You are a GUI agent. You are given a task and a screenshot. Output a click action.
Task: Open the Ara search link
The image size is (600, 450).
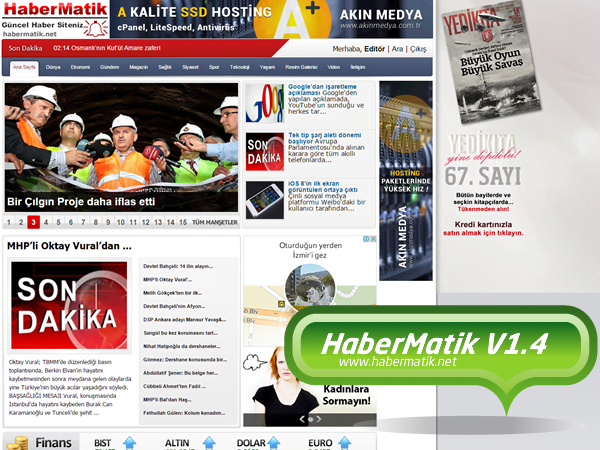(x=397, y=49)
